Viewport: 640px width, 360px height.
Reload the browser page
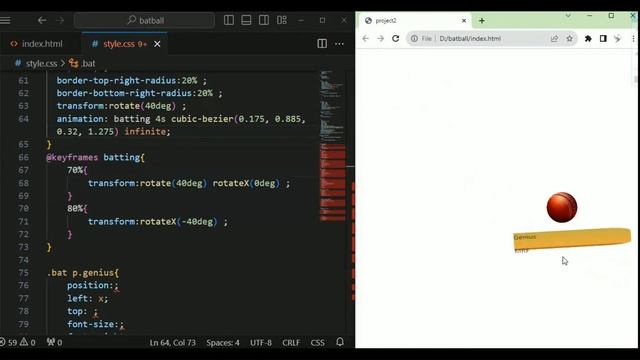[x=396, y=38]
